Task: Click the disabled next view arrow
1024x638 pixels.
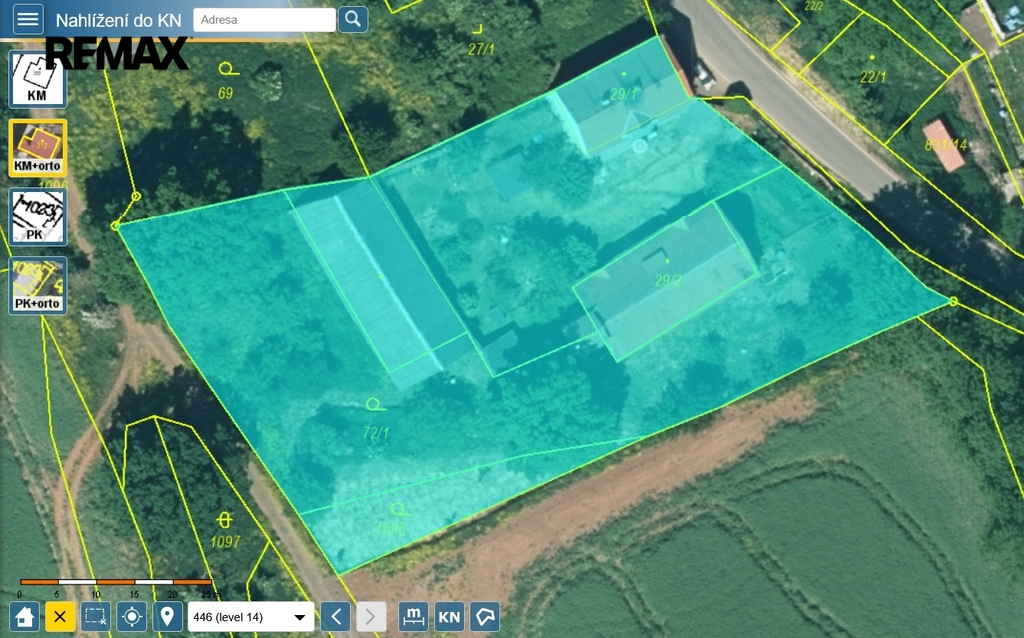Action: pyautogui.click(x=371, y=616)
